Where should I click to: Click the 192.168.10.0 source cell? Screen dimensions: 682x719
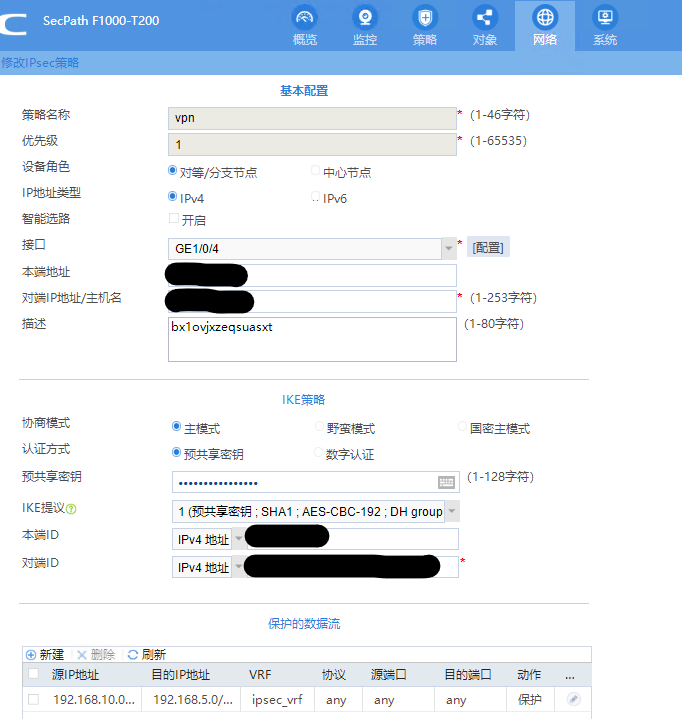click(94, 699)
